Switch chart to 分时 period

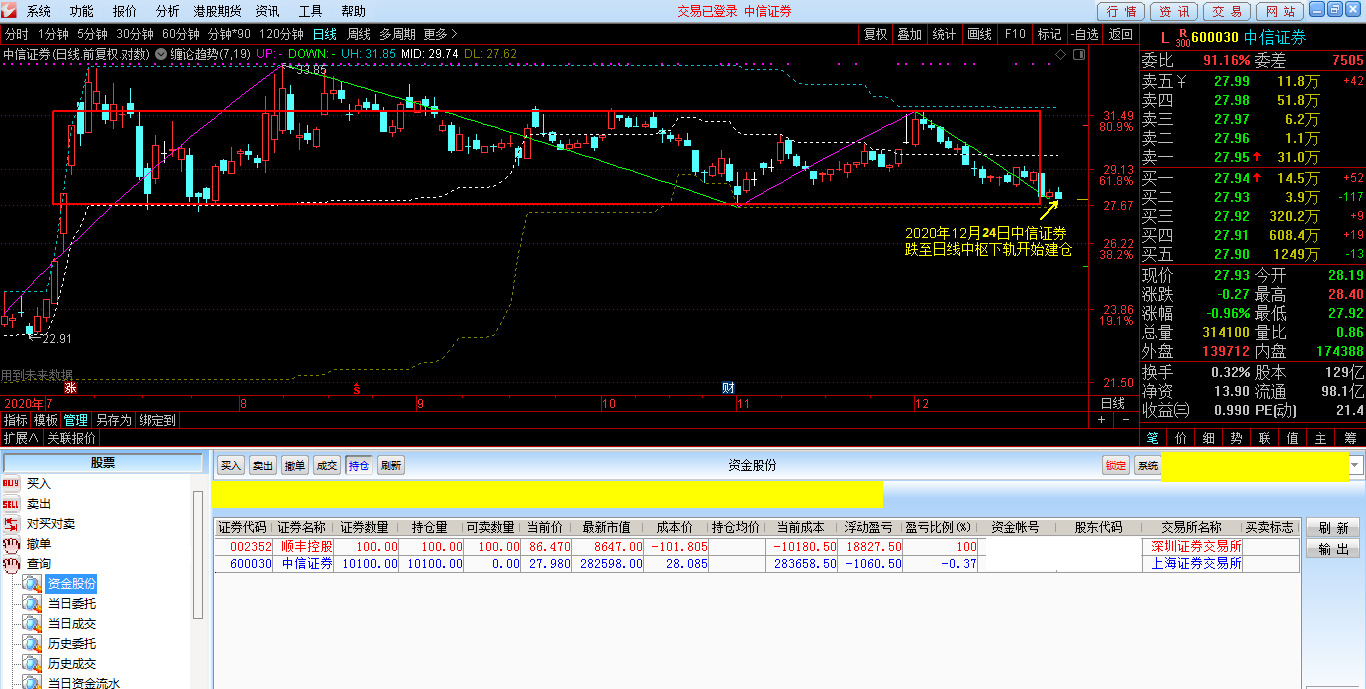click(x=16, y=34)
